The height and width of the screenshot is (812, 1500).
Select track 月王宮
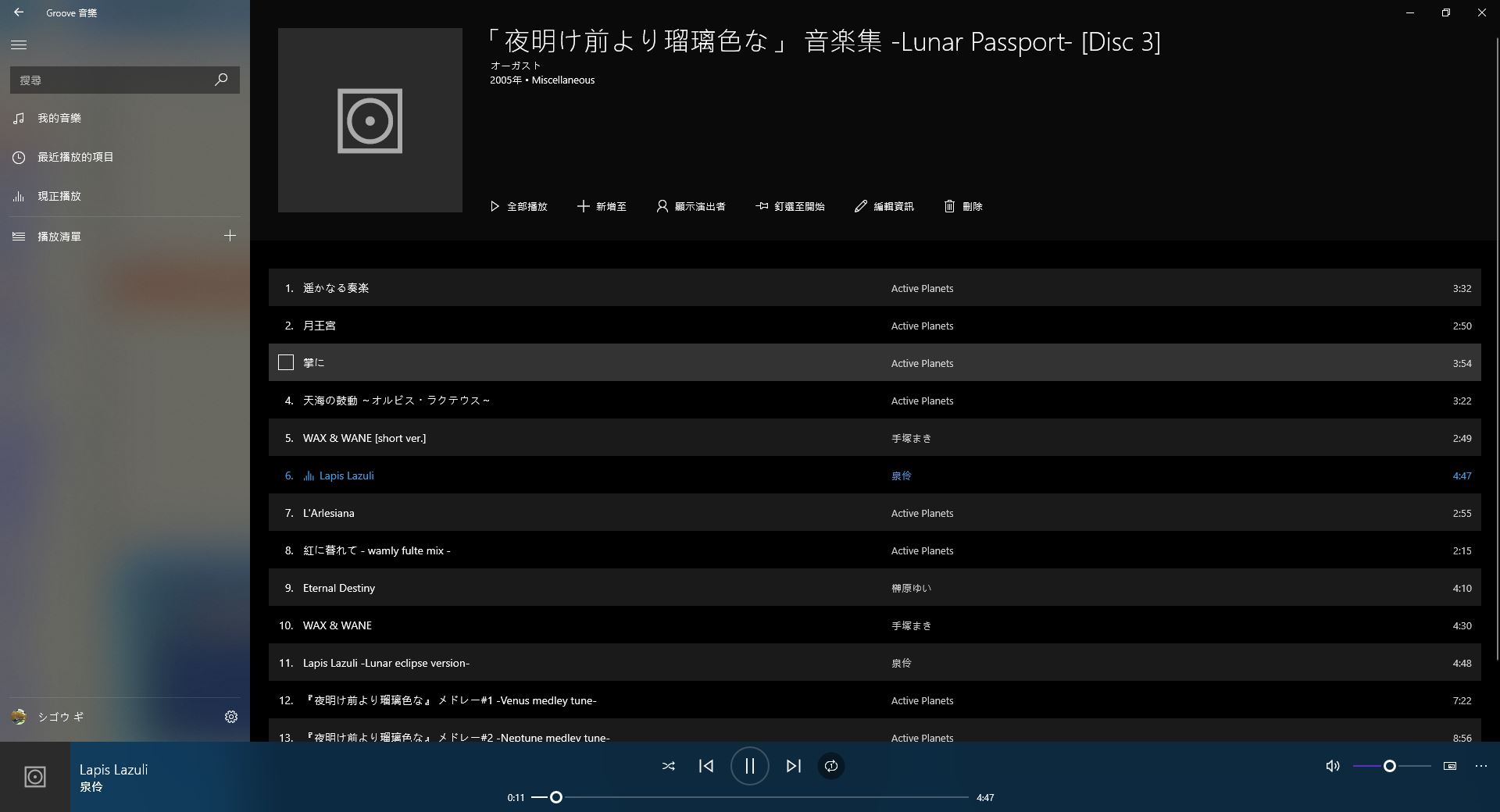point(875,326)
